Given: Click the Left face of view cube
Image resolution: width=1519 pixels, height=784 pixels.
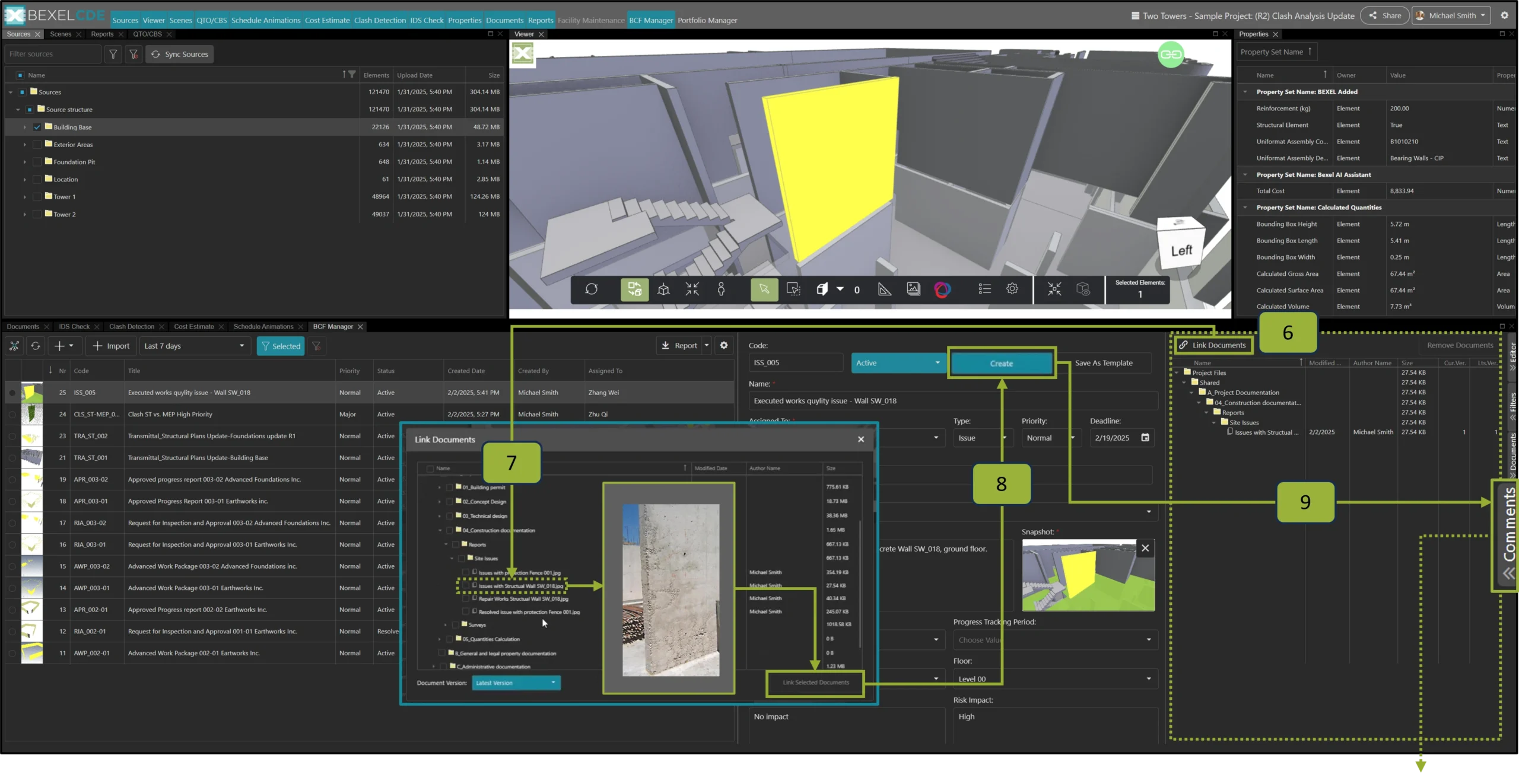Looking at the screenshot, I should point(1181,251).
